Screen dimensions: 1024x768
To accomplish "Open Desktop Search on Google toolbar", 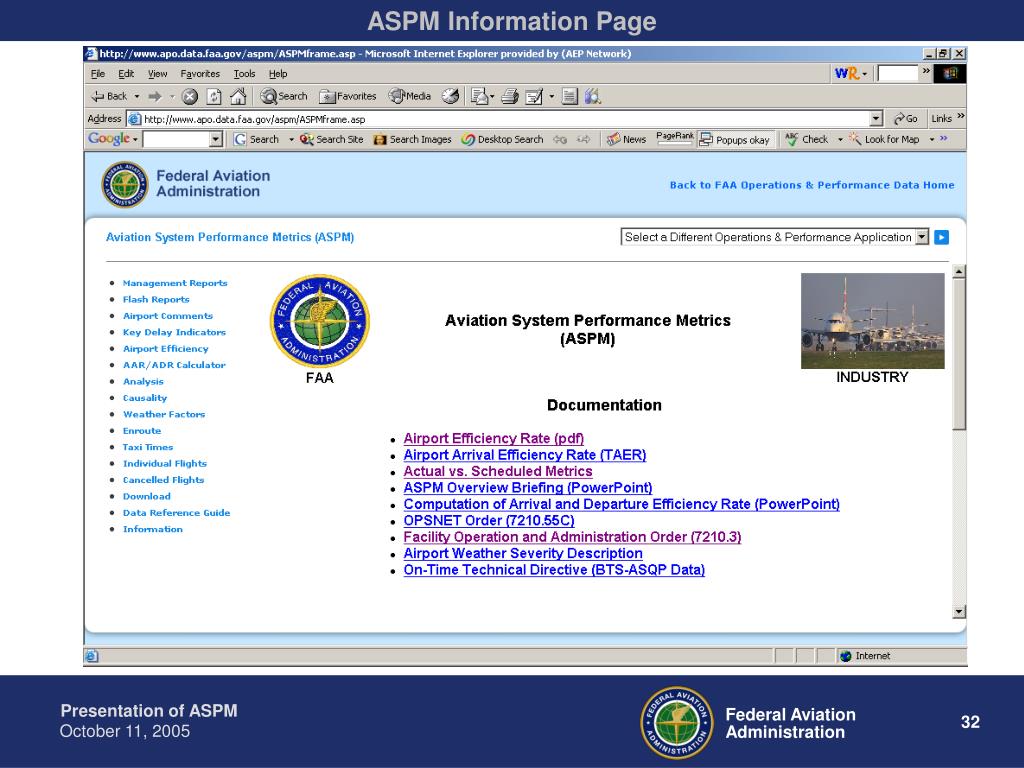I will [x=502, y=139].
